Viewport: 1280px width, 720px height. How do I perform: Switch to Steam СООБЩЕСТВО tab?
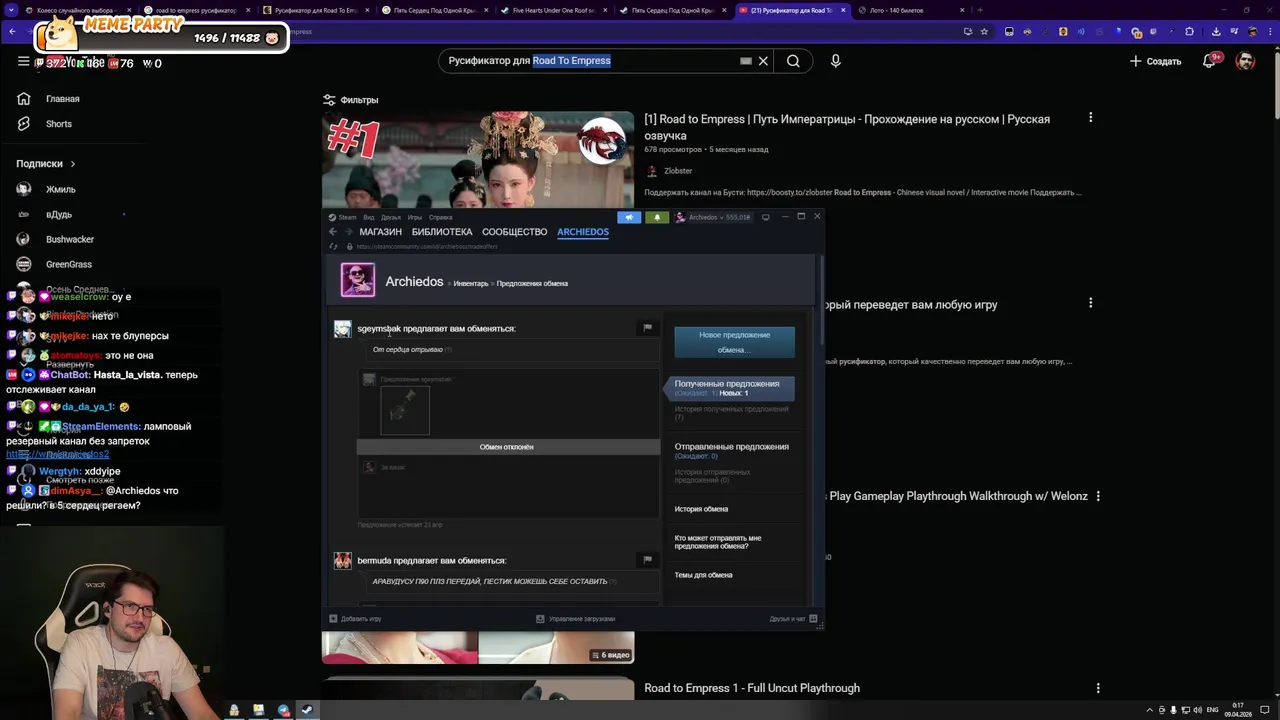tap(514, 232)
